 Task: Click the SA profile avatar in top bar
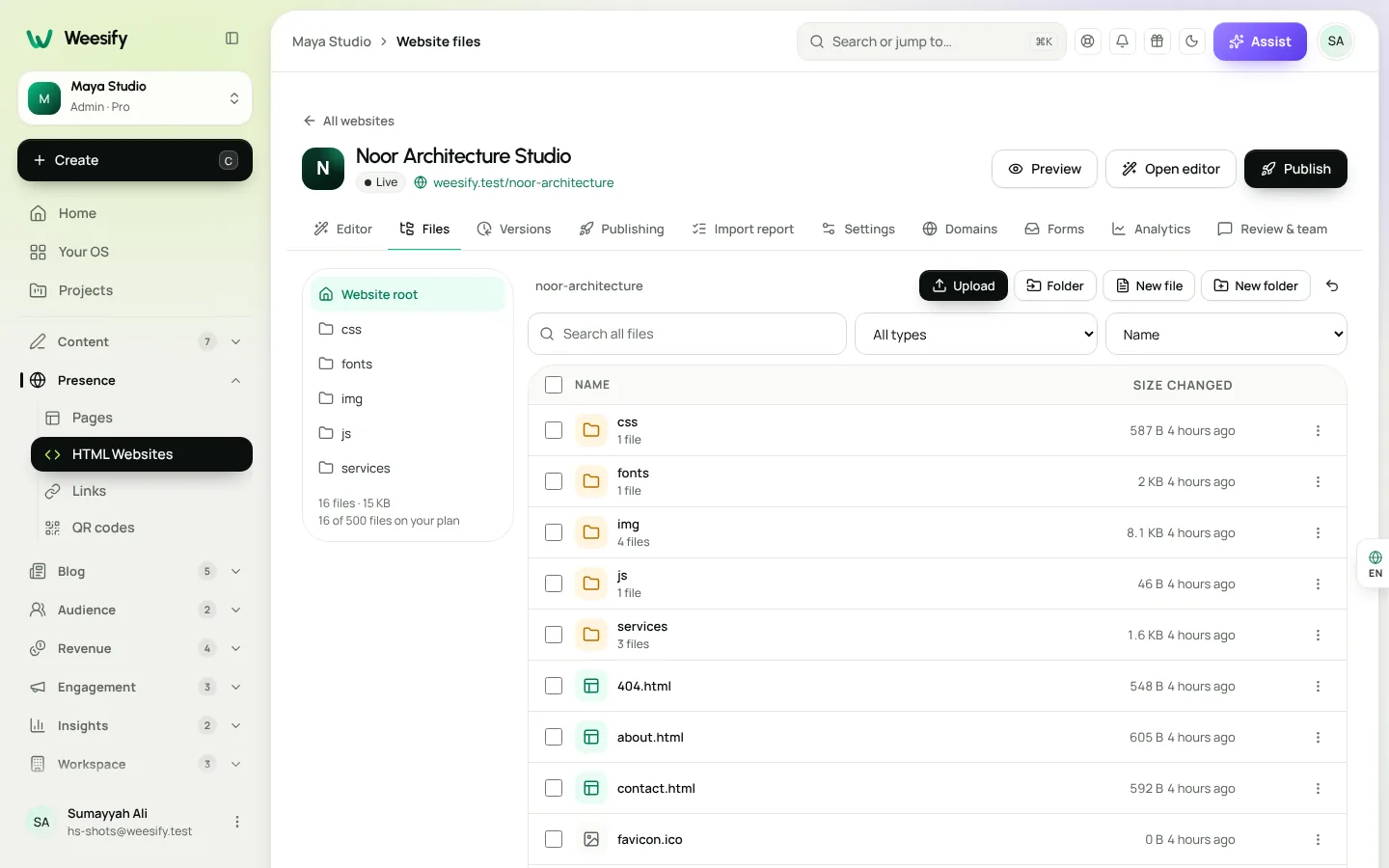[1335, 41]
